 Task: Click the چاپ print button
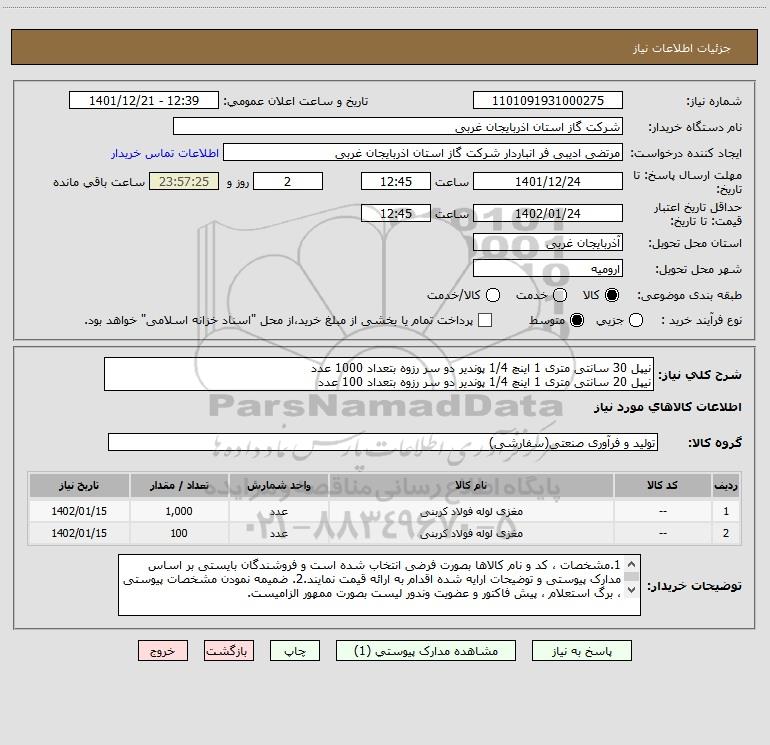pyautogui.click(x=295, y=651)
